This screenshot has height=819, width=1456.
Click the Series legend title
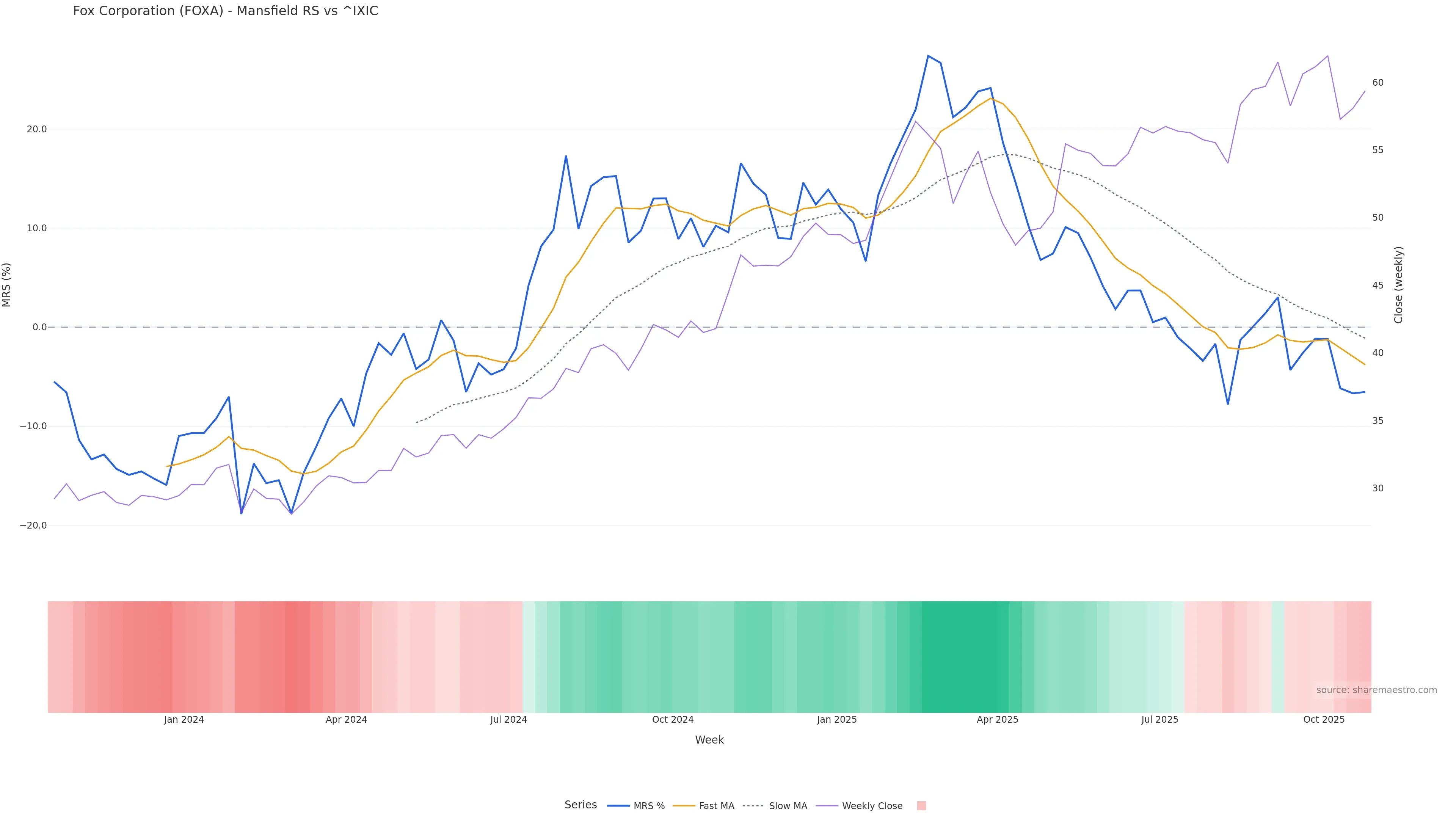coord(581,805)
